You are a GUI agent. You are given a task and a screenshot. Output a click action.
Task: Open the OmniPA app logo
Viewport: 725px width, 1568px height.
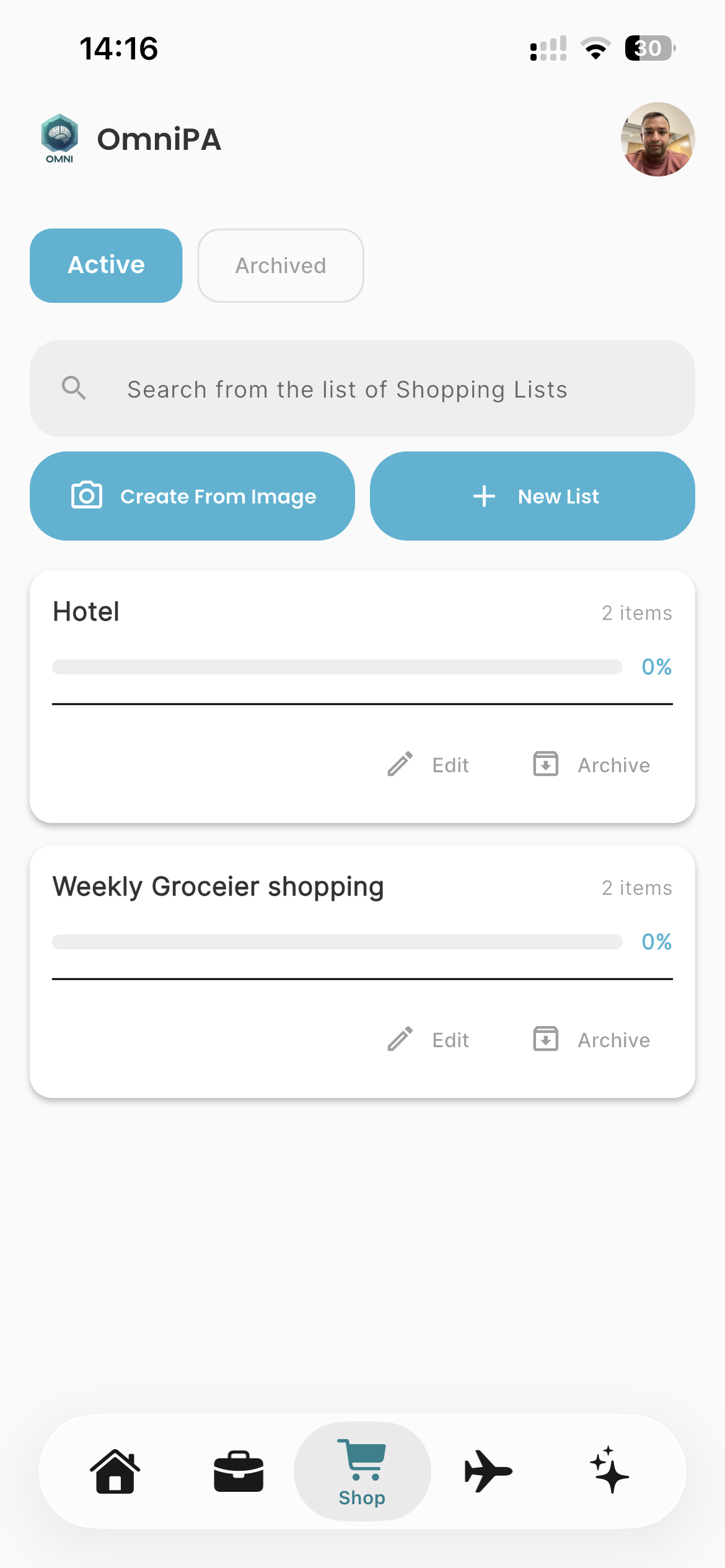click(x=59, y=137)
